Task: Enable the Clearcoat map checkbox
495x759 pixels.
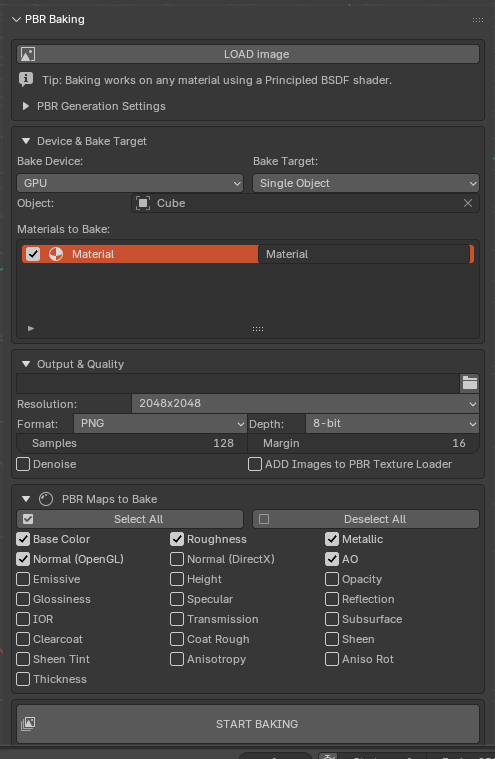Action: pos(23,639)
